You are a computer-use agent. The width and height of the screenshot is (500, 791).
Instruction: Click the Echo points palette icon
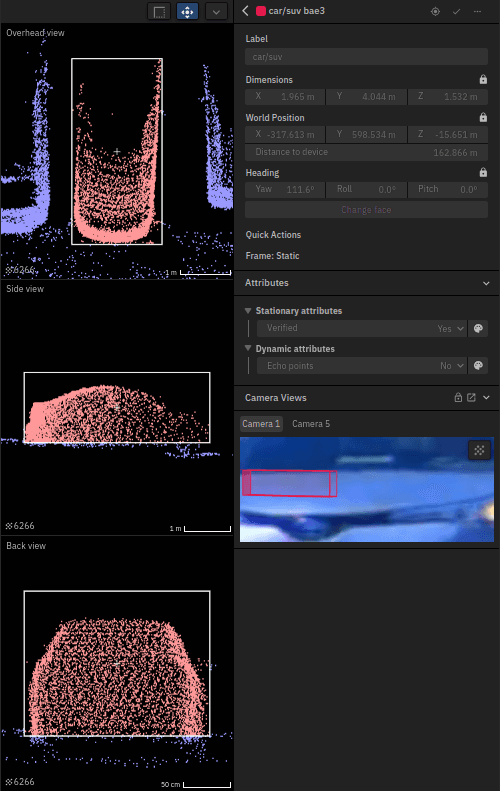tap(478, 366)
